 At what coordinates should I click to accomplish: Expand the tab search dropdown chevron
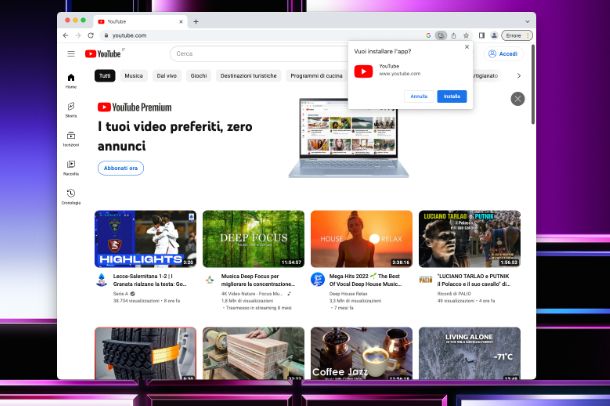click(x=527, y=22)
